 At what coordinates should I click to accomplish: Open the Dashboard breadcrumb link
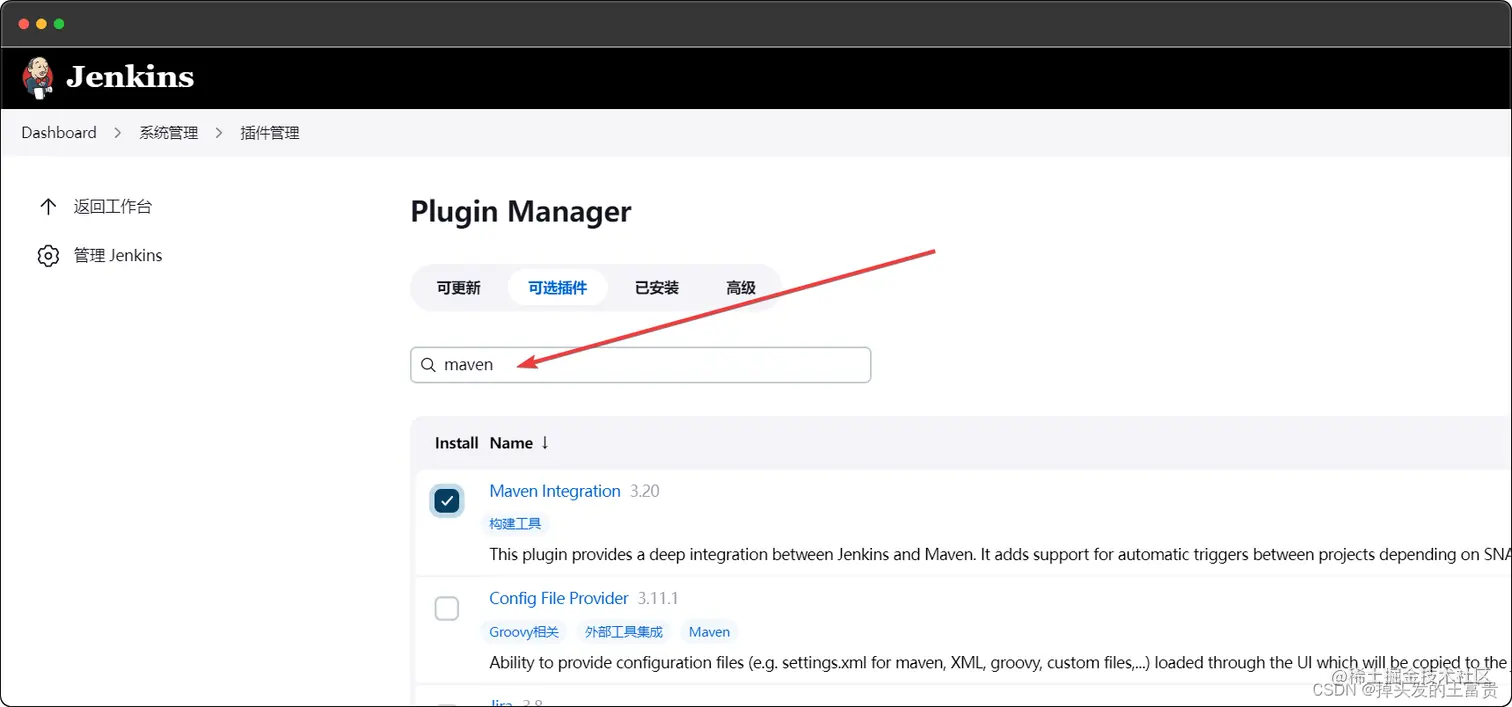pos(59,133)
